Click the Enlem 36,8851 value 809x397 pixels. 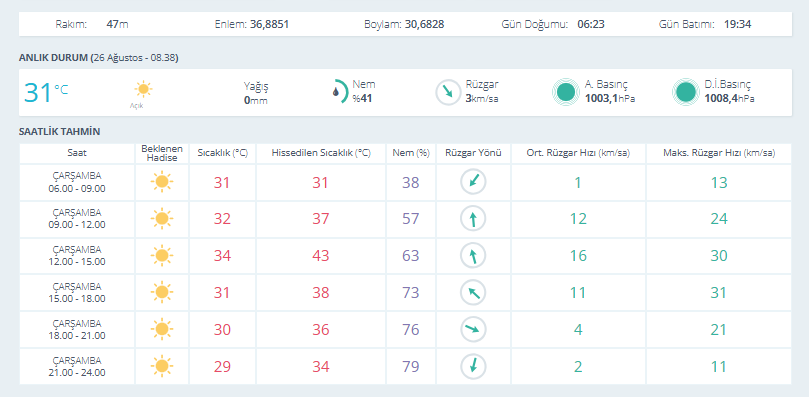(269, 24)
